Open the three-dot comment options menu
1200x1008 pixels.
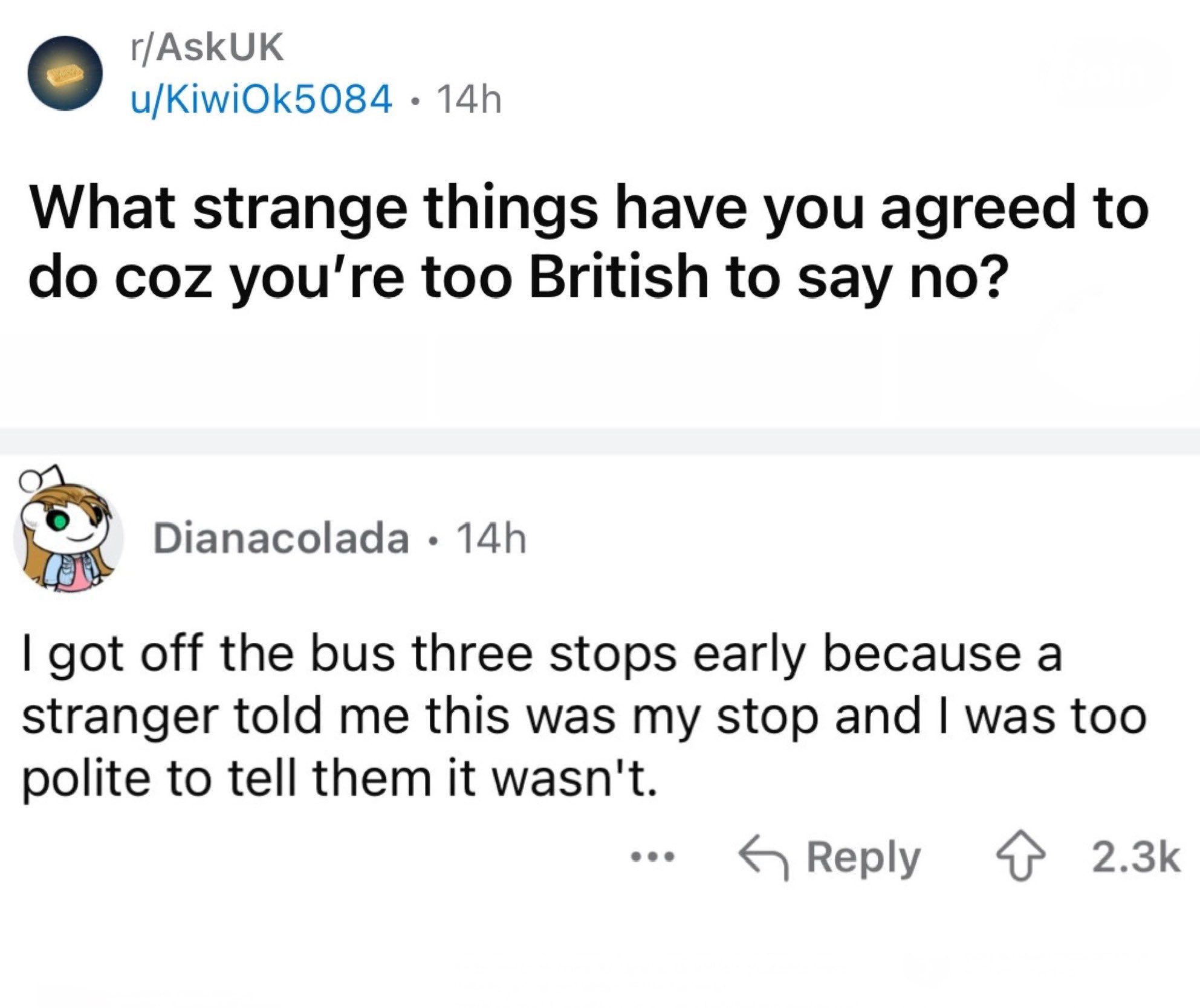652,857
